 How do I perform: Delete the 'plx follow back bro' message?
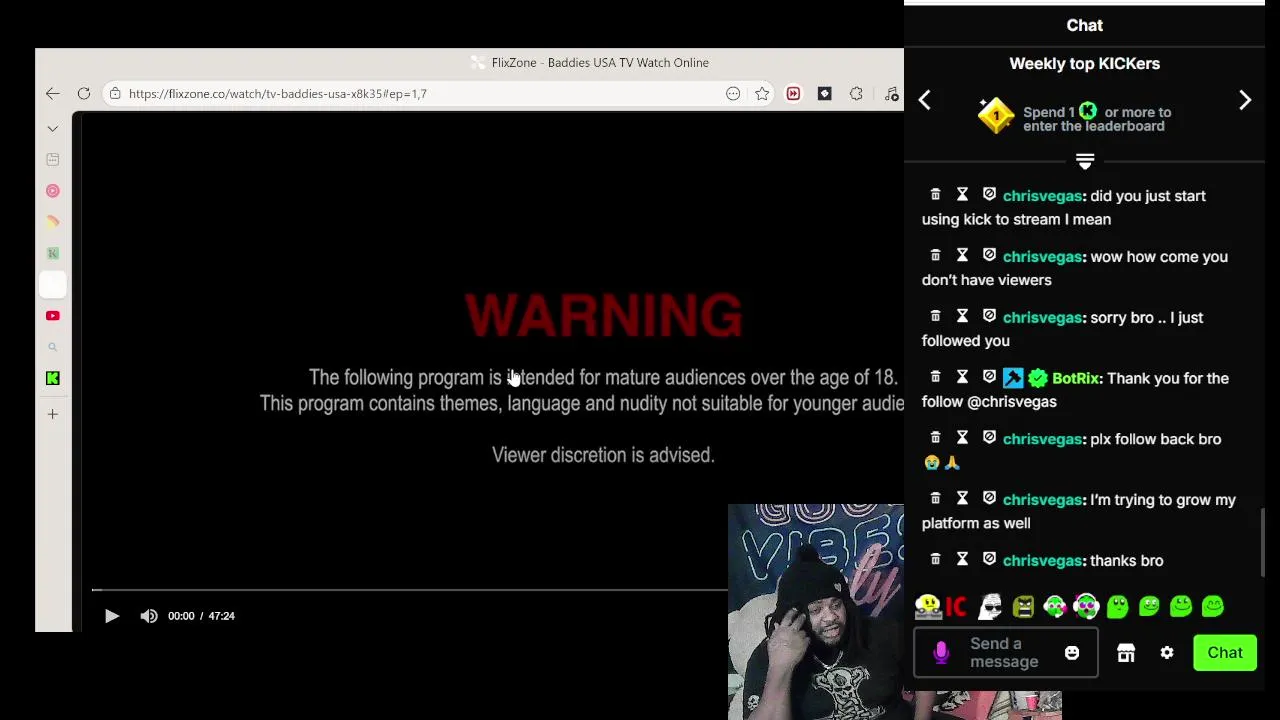pos(935,438)
